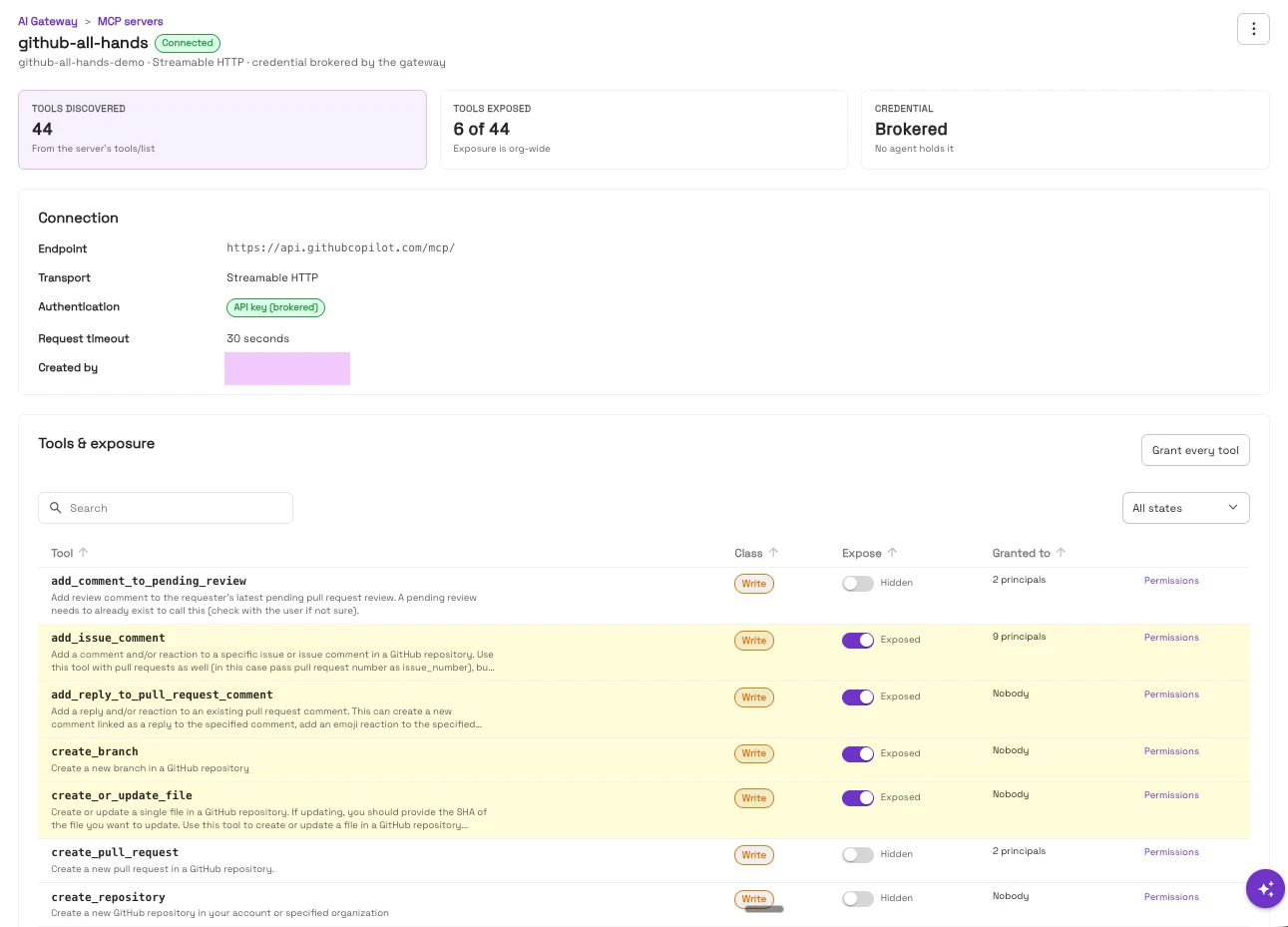
Task: Click the create_repository tool name
Action: pyautogui.click(x=108, y=897)
